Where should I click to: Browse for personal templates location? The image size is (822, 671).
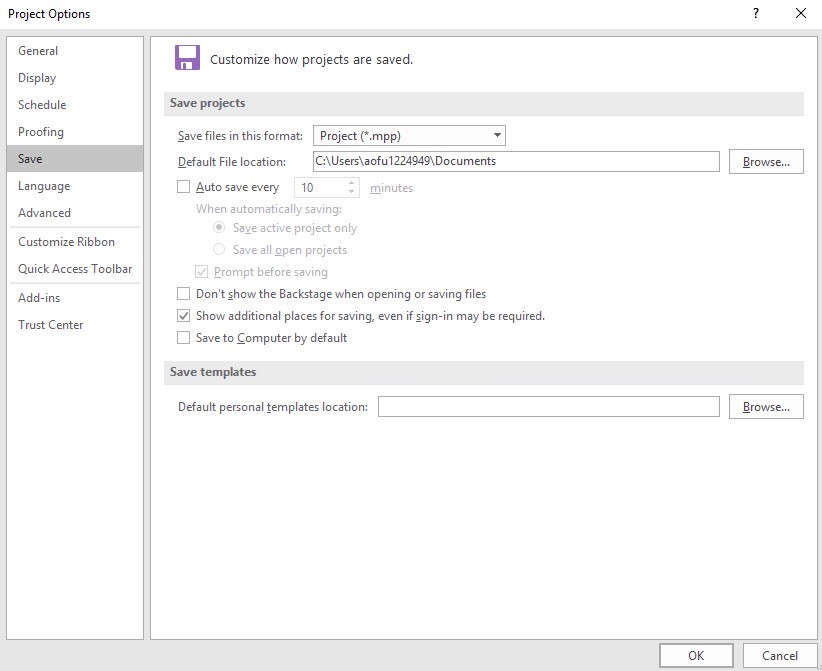coord(766,407)
